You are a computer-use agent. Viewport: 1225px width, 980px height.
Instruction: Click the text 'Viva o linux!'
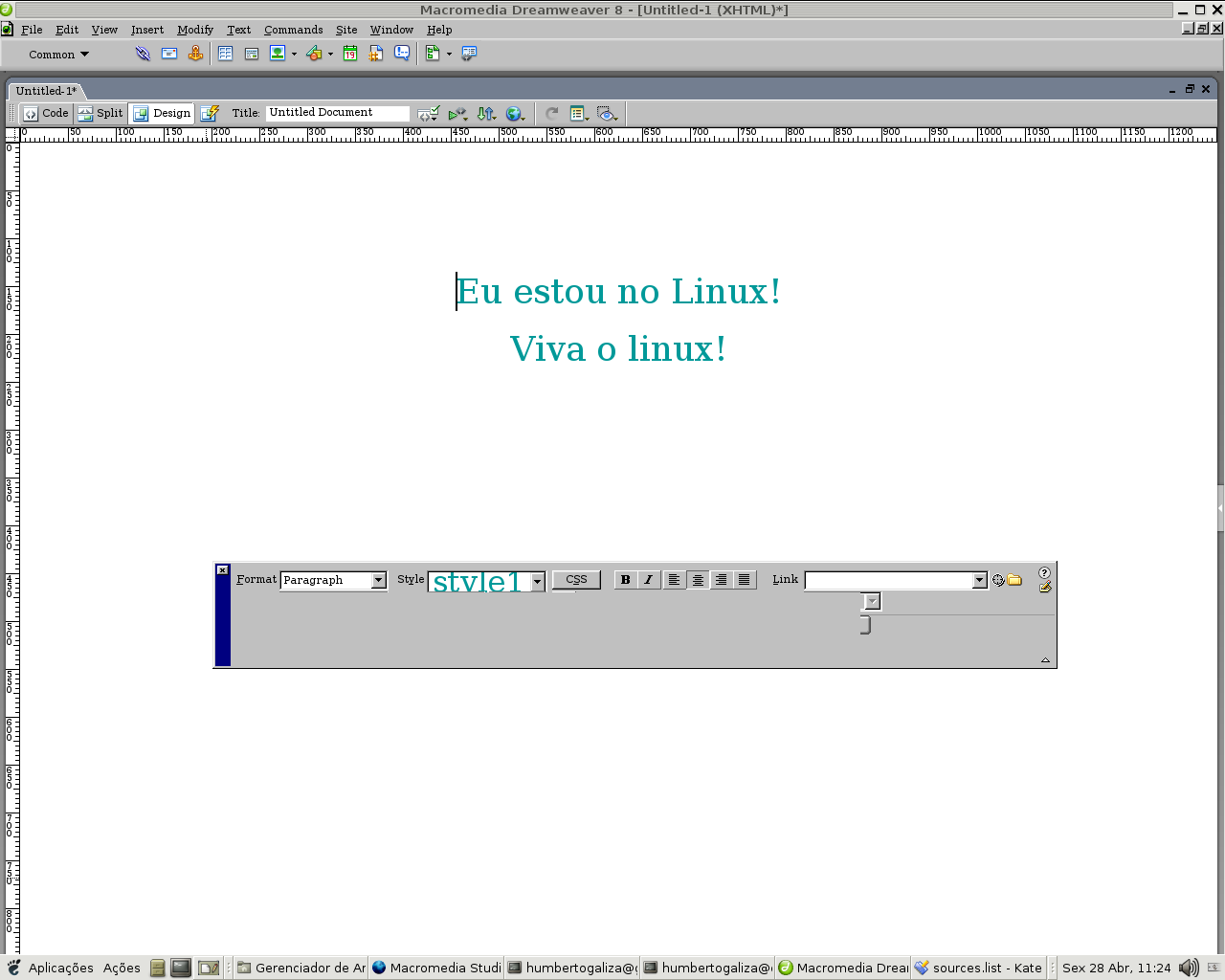pos(618,349)
